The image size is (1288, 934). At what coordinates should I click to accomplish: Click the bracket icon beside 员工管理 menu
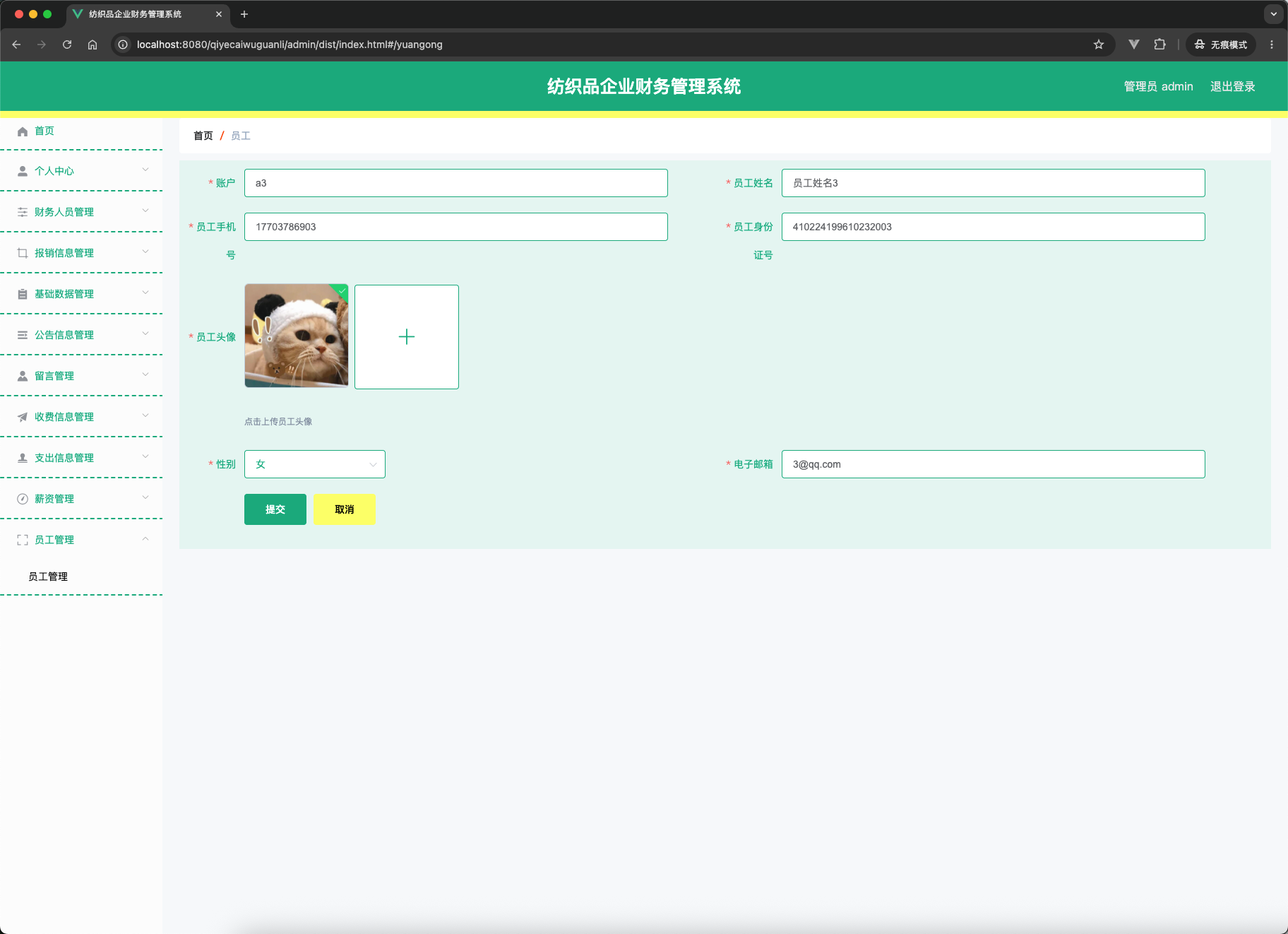coord(23,540)
